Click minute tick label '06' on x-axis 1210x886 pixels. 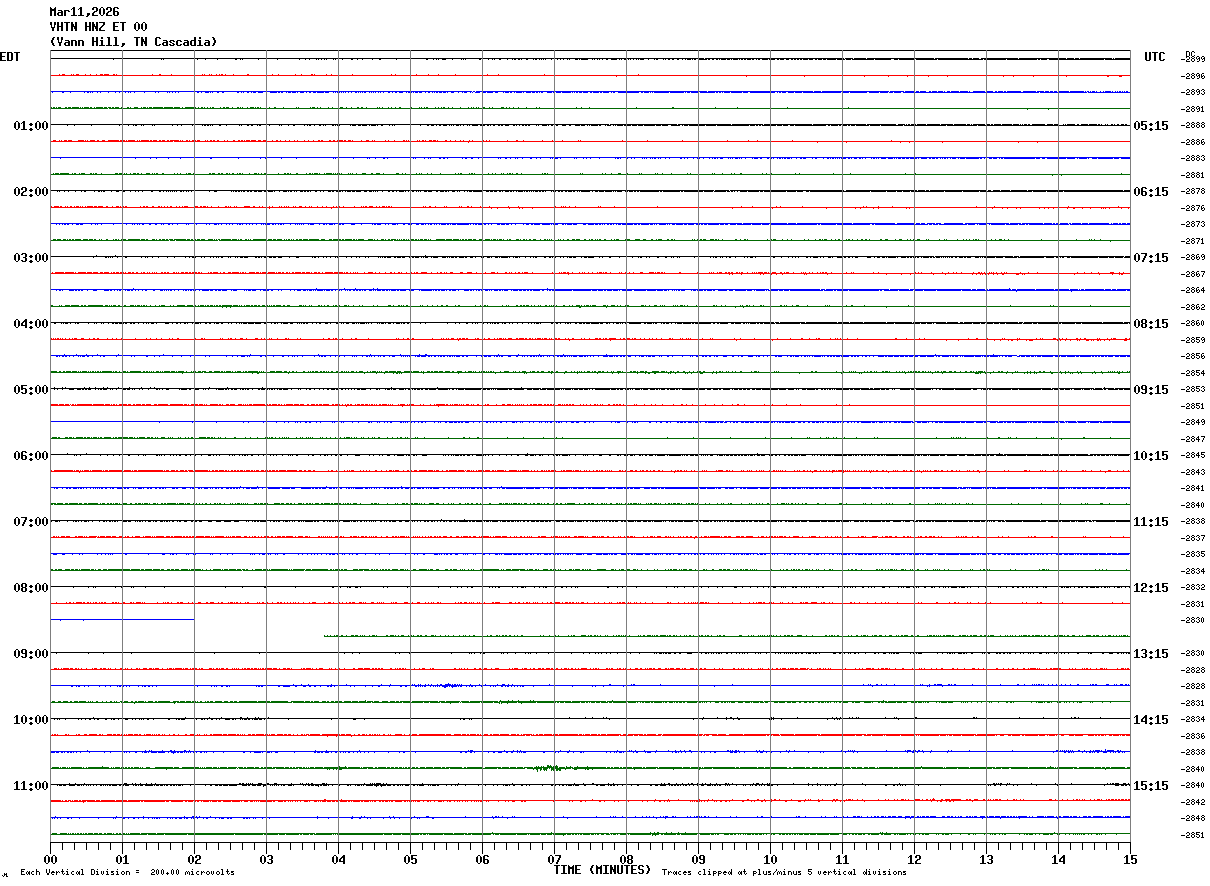tap(482, 859)
